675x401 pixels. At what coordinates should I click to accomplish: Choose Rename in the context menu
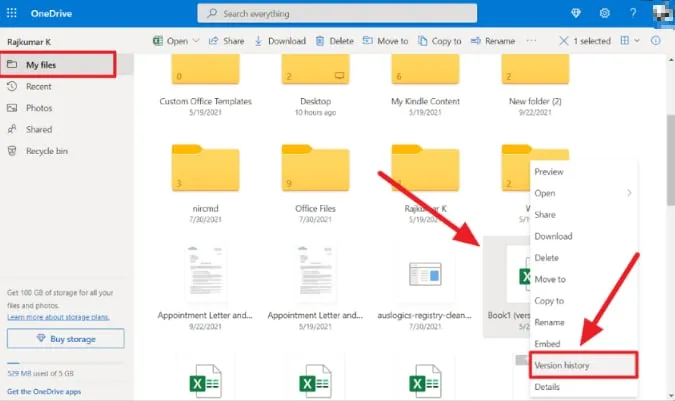click(x=583, y=322)
